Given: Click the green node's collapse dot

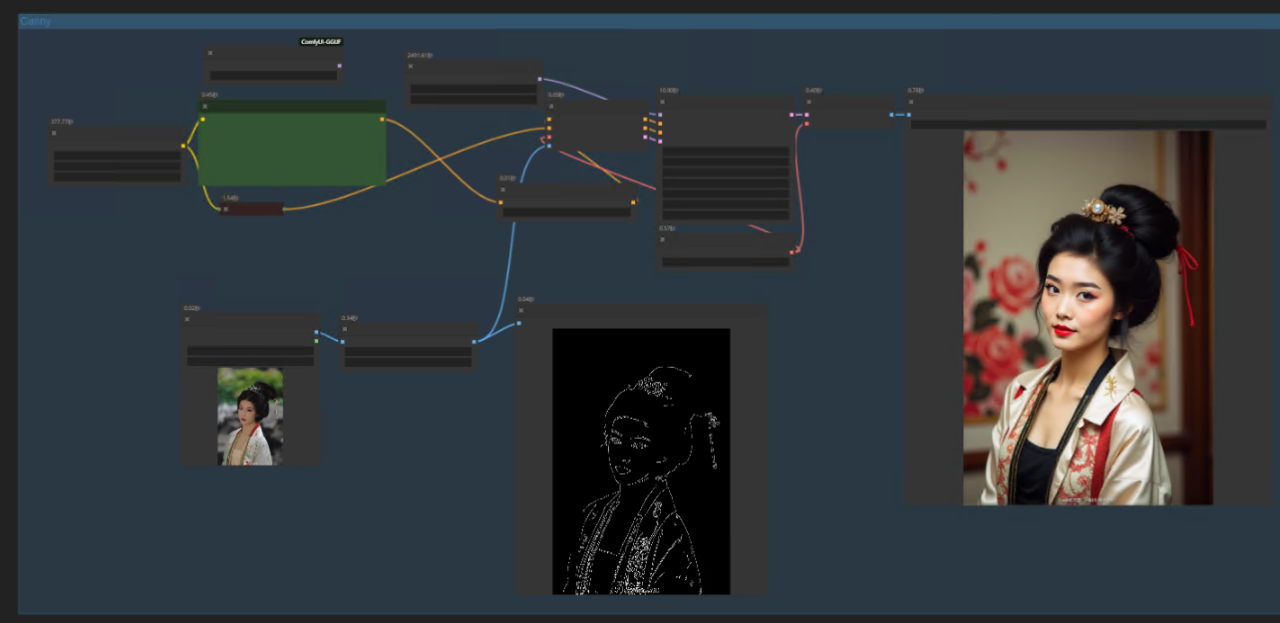Looking at the screenshot, I should [205, 106].
